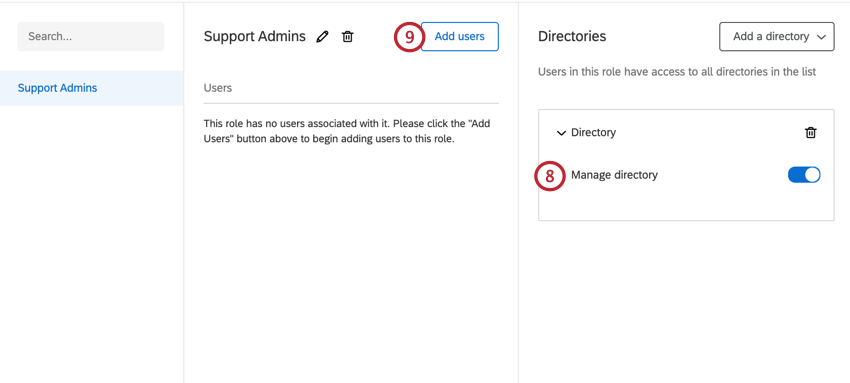Turn off the Manage directory switch

tap(804, 175)
